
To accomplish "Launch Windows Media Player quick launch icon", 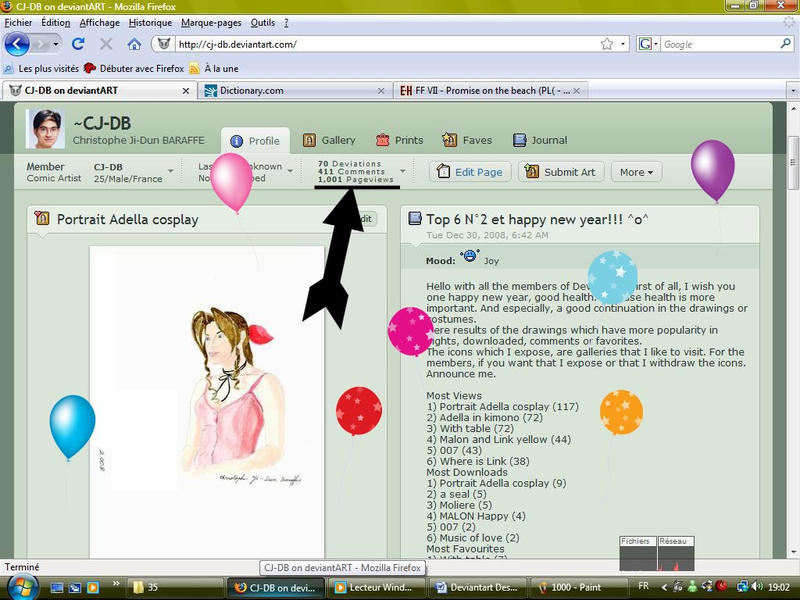I will [x=93, y=587].
